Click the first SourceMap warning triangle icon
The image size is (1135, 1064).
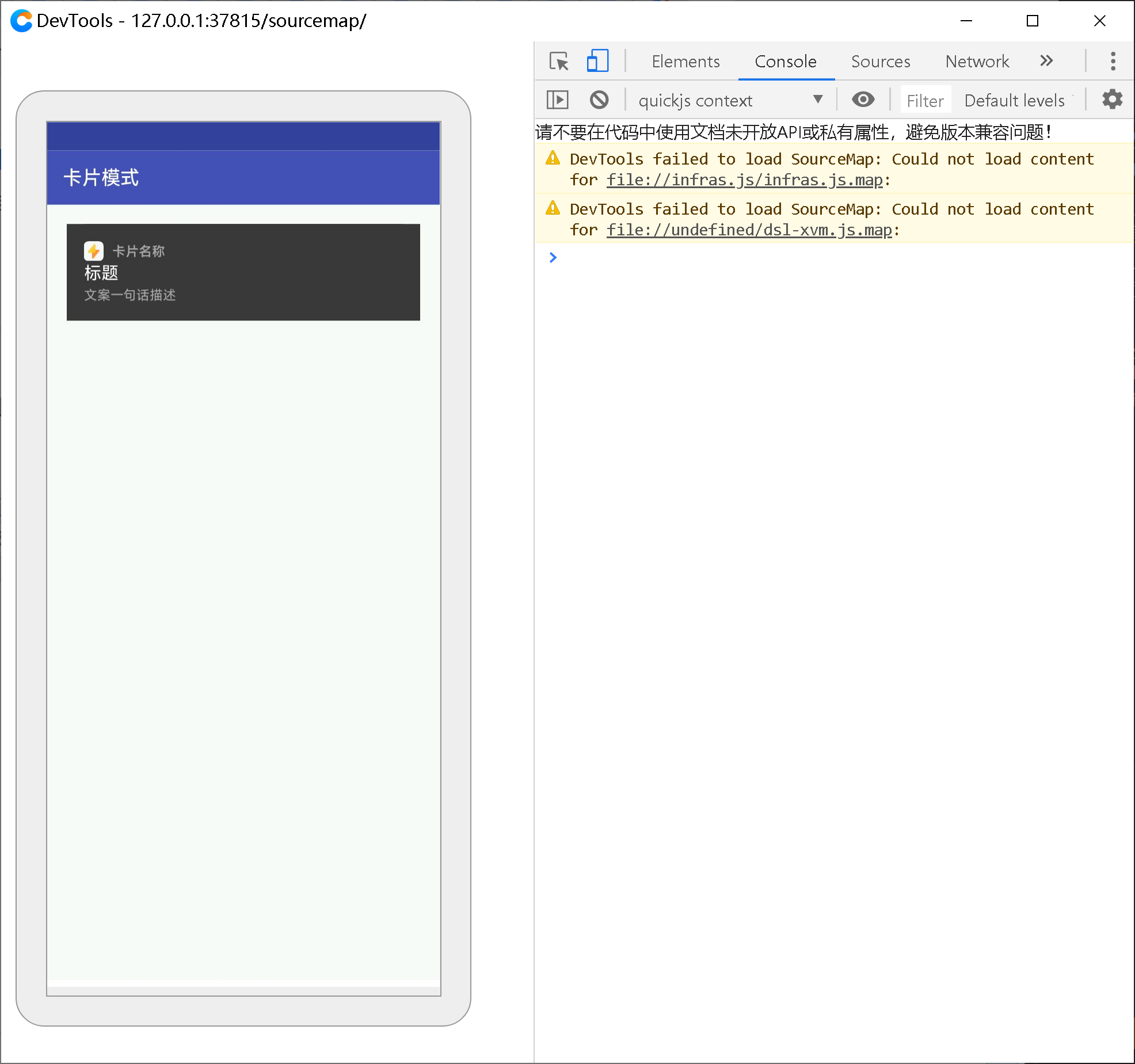(x=553, y=158)
